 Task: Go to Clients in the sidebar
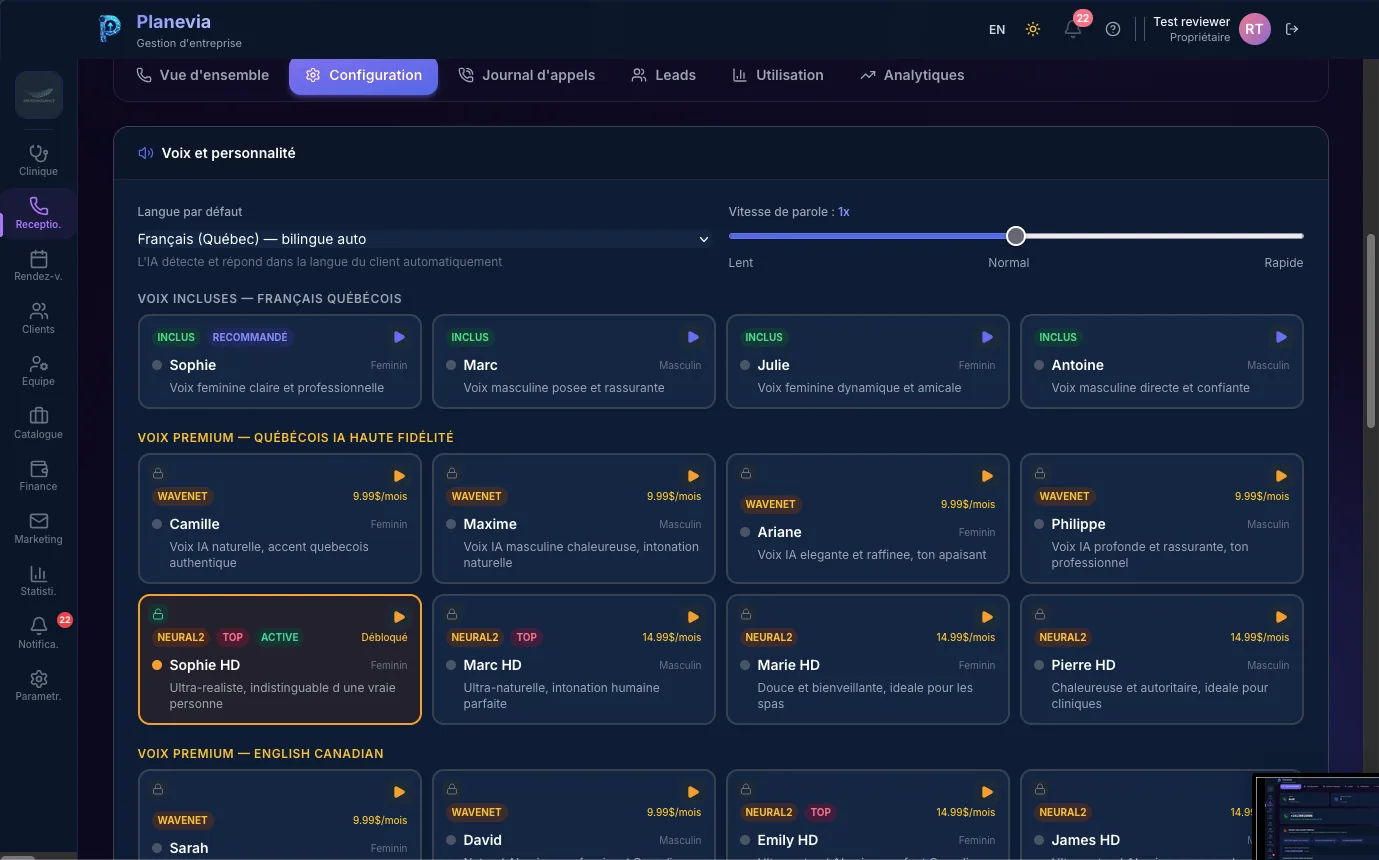tap(39, 318)
